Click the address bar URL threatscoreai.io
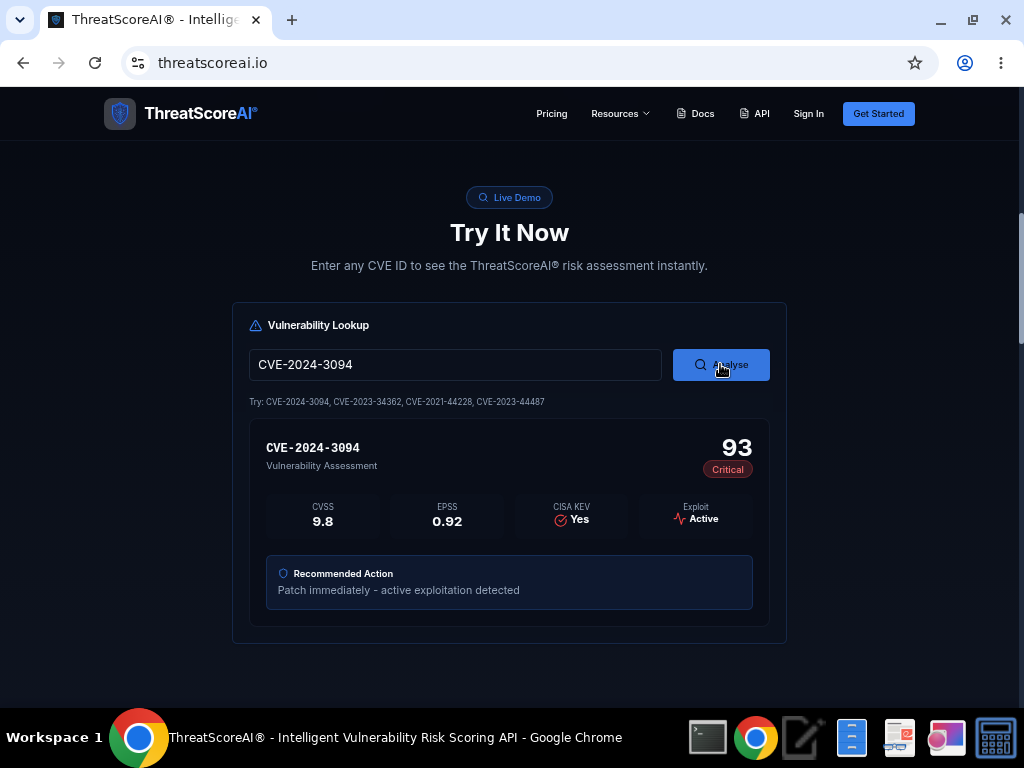 click(x=212, y=63)
